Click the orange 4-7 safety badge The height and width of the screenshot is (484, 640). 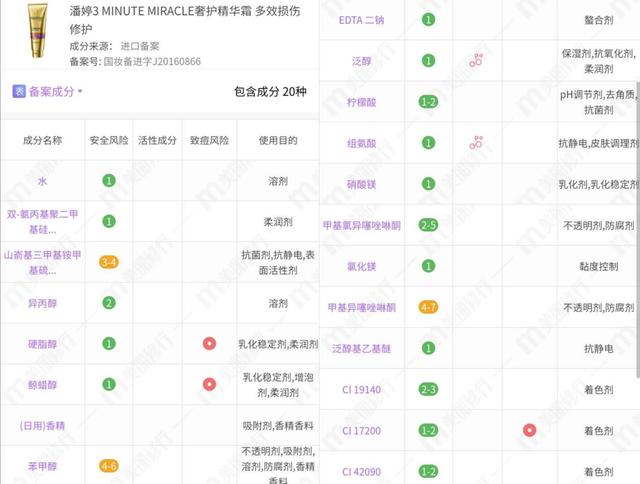coord(428,307)
